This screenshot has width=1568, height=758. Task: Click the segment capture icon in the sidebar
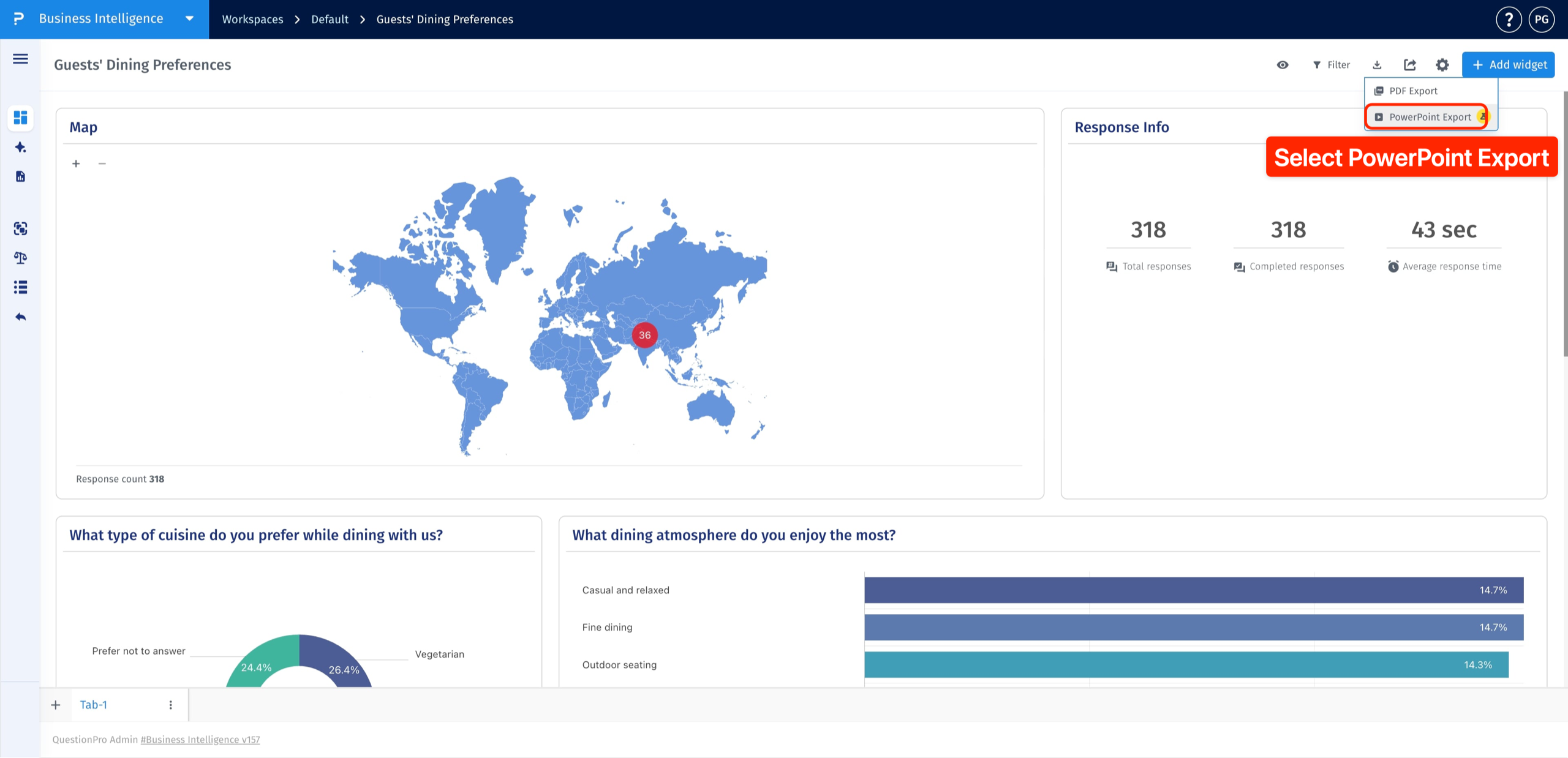[x=20, y=228]
